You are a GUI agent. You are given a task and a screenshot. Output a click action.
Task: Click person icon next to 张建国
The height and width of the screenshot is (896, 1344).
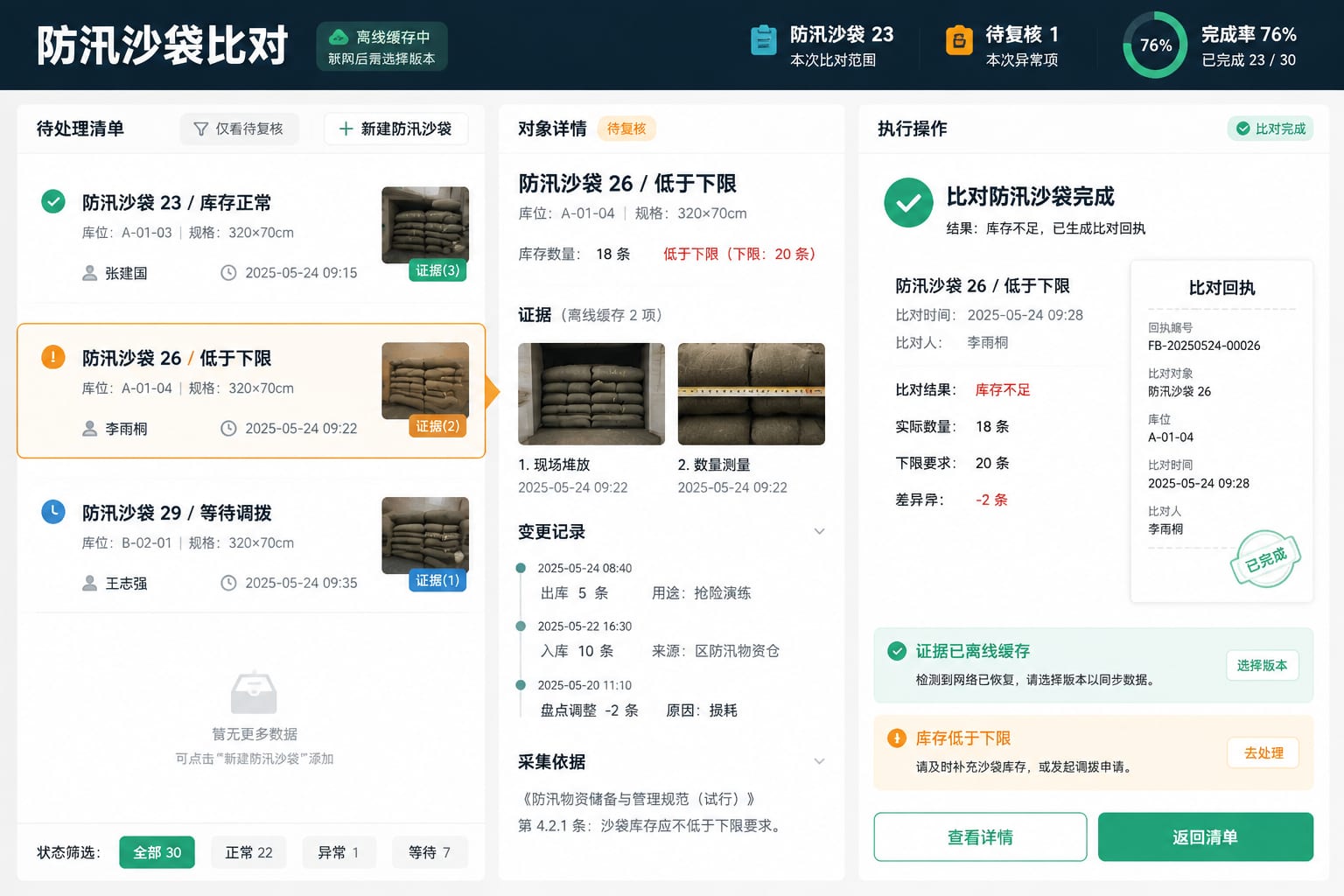coord(89,273)
